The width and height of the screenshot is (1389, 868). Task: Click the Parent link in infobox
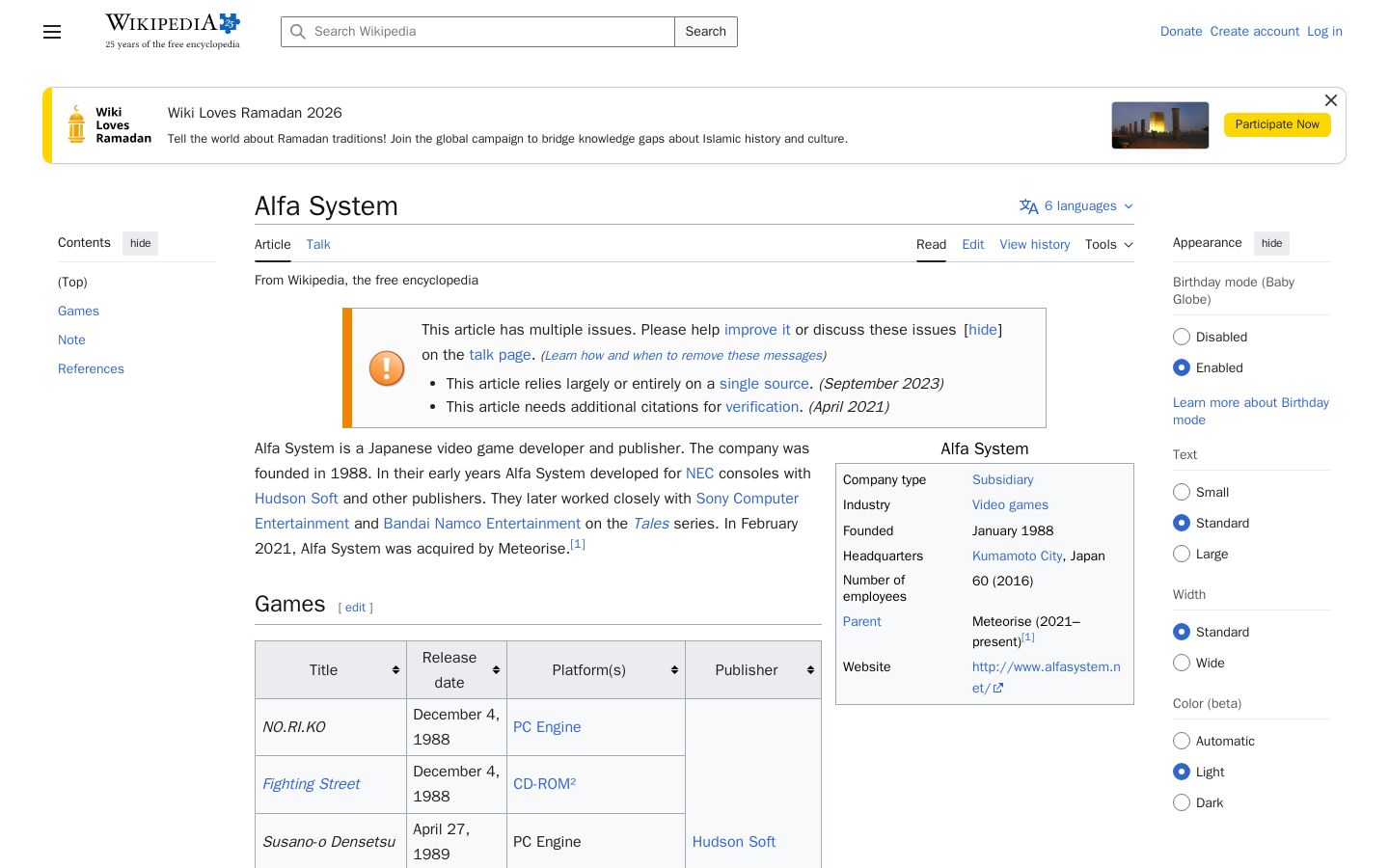tap(861, 622)
